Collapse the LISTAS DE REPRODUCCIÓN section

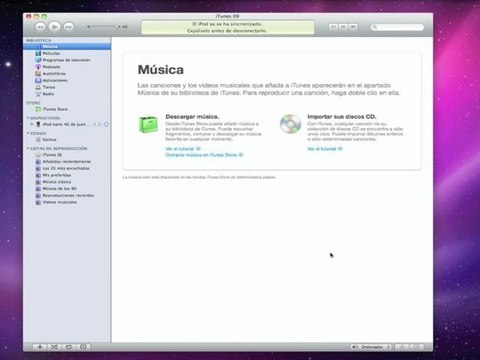[x=28, y=148]
